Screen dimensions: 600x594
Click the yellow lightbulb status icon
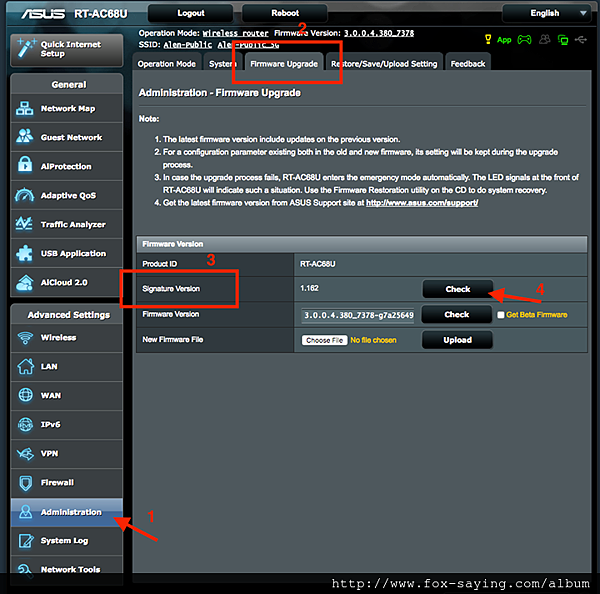(x=488, y=39)
